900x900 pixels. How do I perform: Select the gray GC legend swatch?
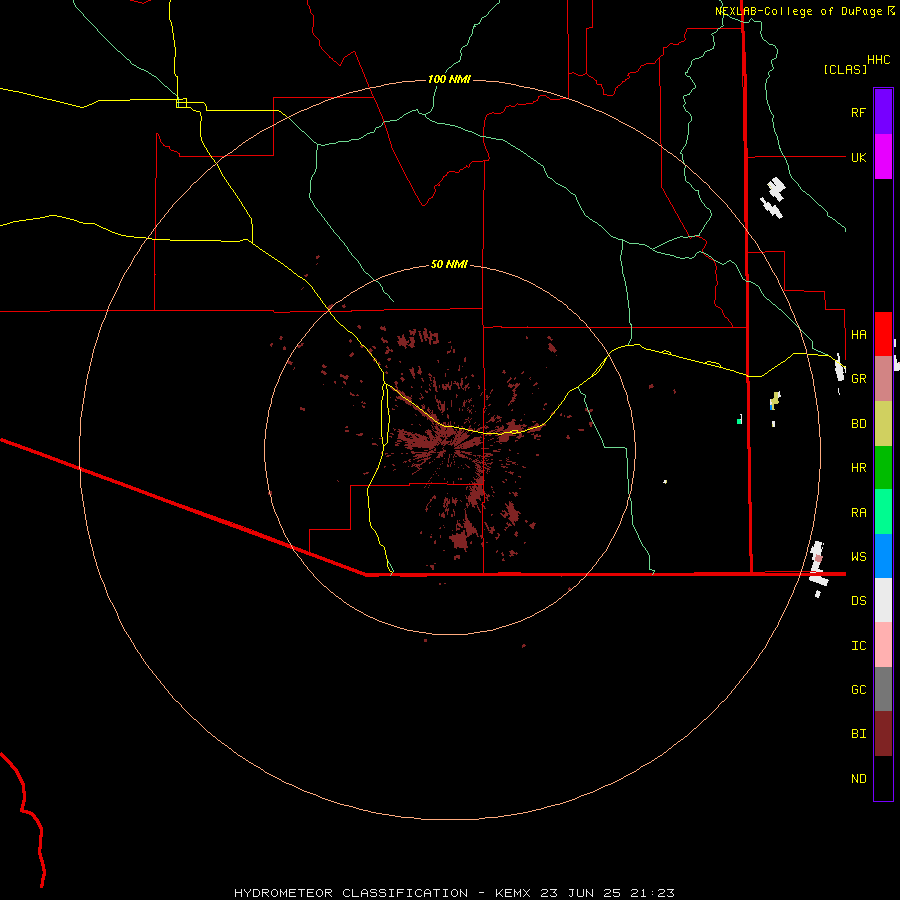tap(883, 689)
